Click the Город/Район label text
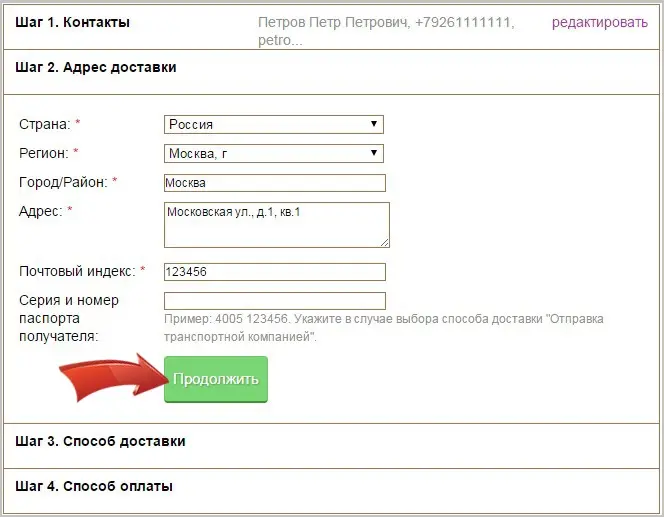Image resolution: width=664 pixels, height=517 pixels. pos(64,182)
